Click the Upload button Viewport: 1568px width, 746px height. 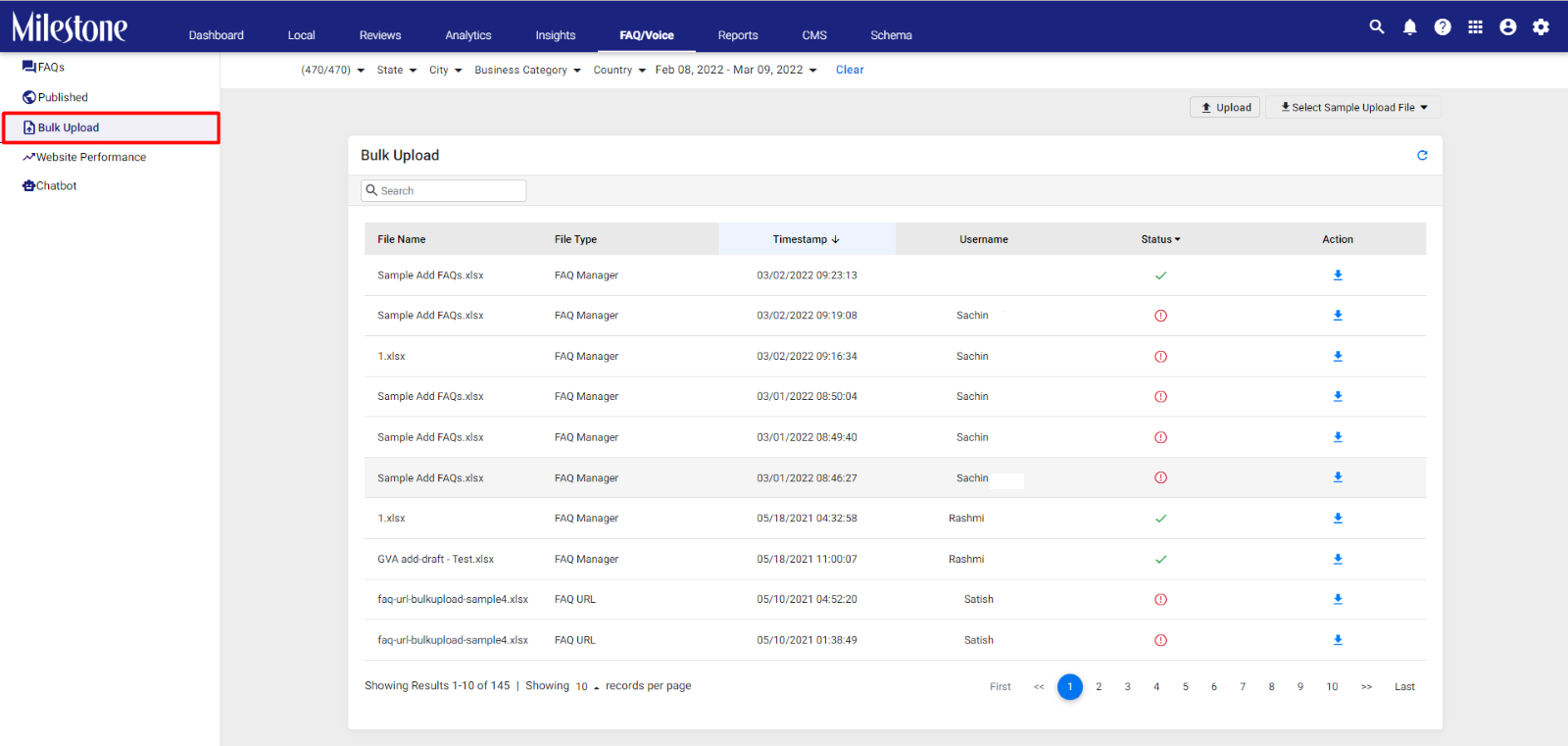(x=1225, y=108)
